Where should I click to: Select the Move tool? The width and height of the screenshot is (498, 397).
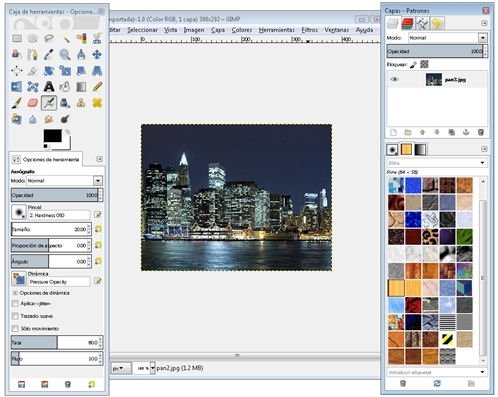tap(97, 54)
